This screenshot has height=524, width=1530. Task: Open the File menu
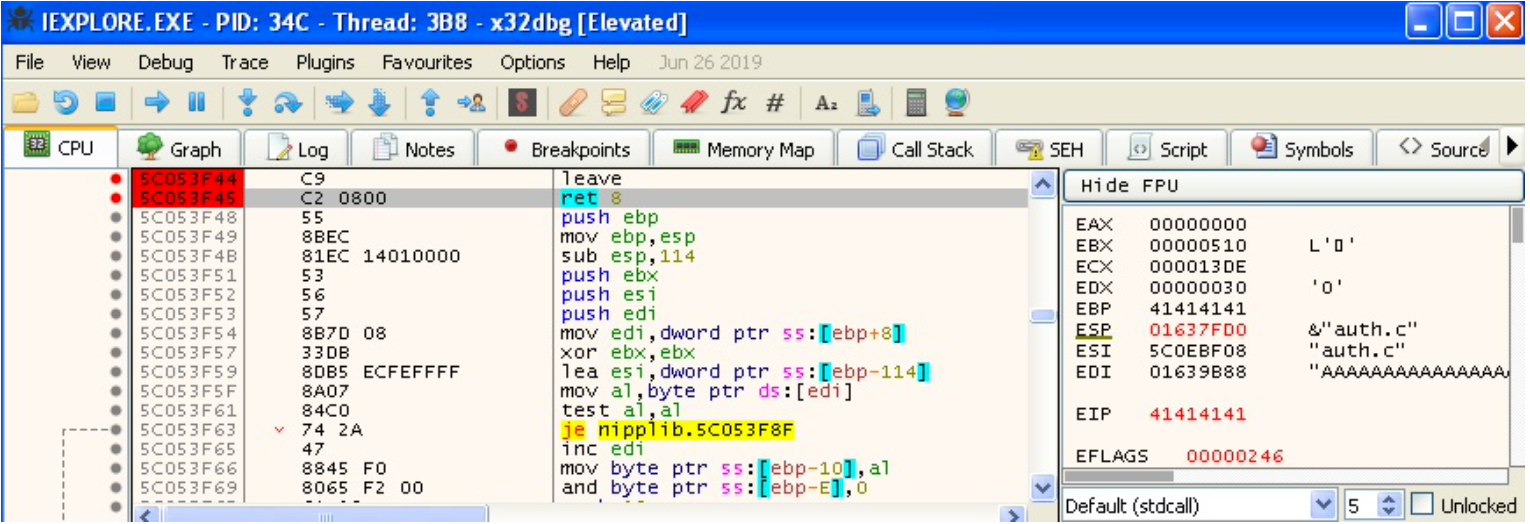tap(30, 62)
